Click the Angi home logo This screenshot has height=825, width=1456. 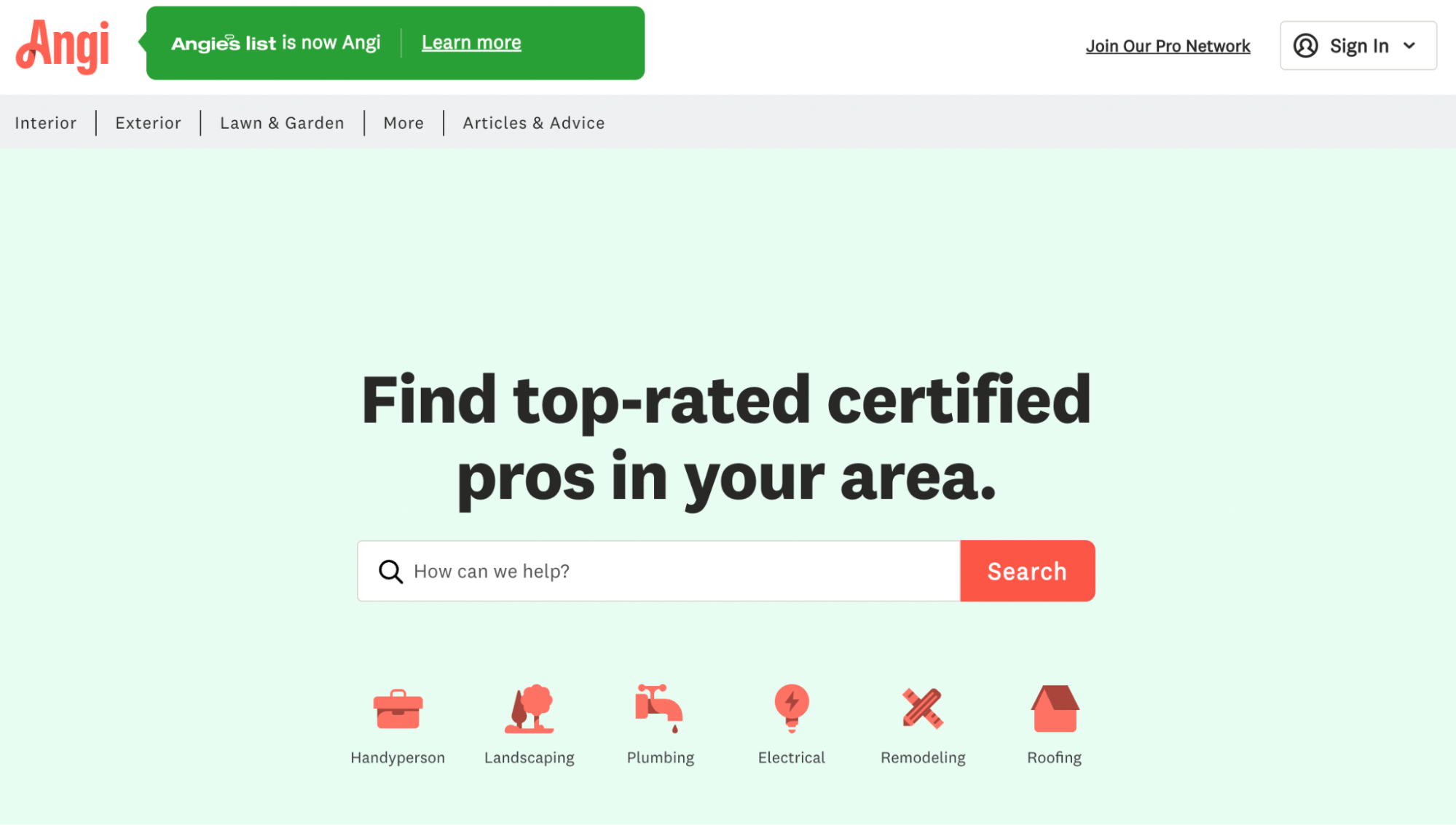(62, 45)
